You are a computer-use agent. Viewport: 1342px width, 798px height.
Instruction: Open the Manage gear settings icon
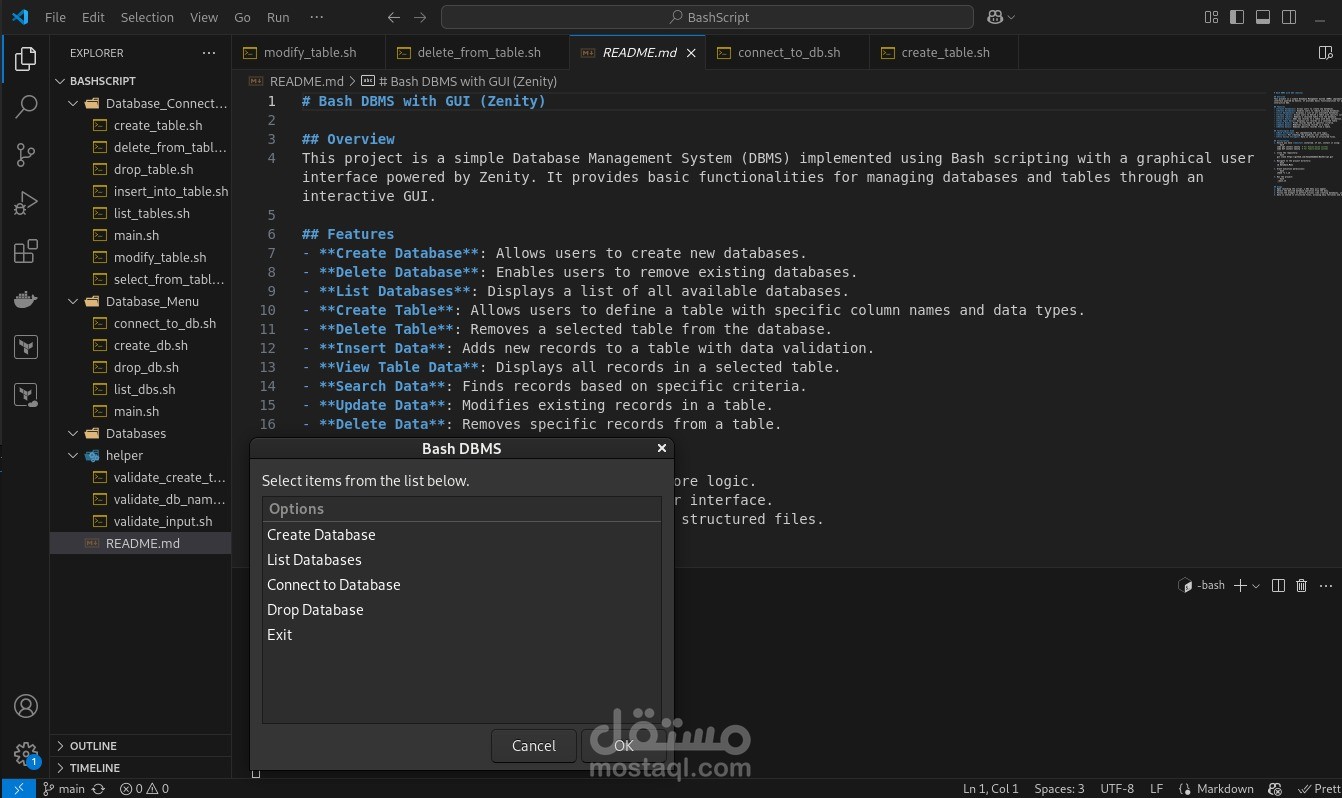click(x=26, y=754)
